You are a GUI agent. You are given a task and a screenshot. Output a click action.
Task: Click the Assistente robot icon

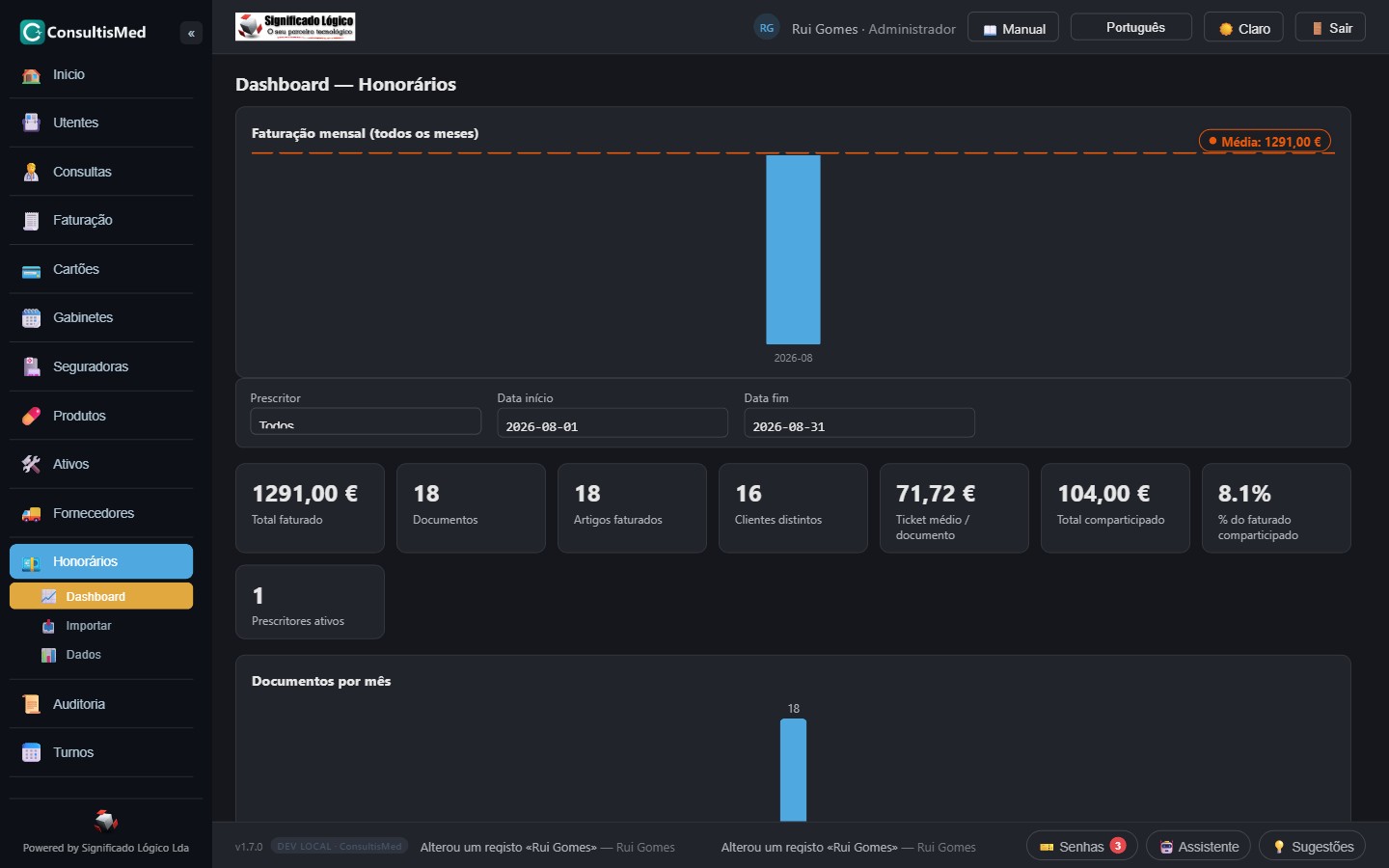coord(1166,847)
